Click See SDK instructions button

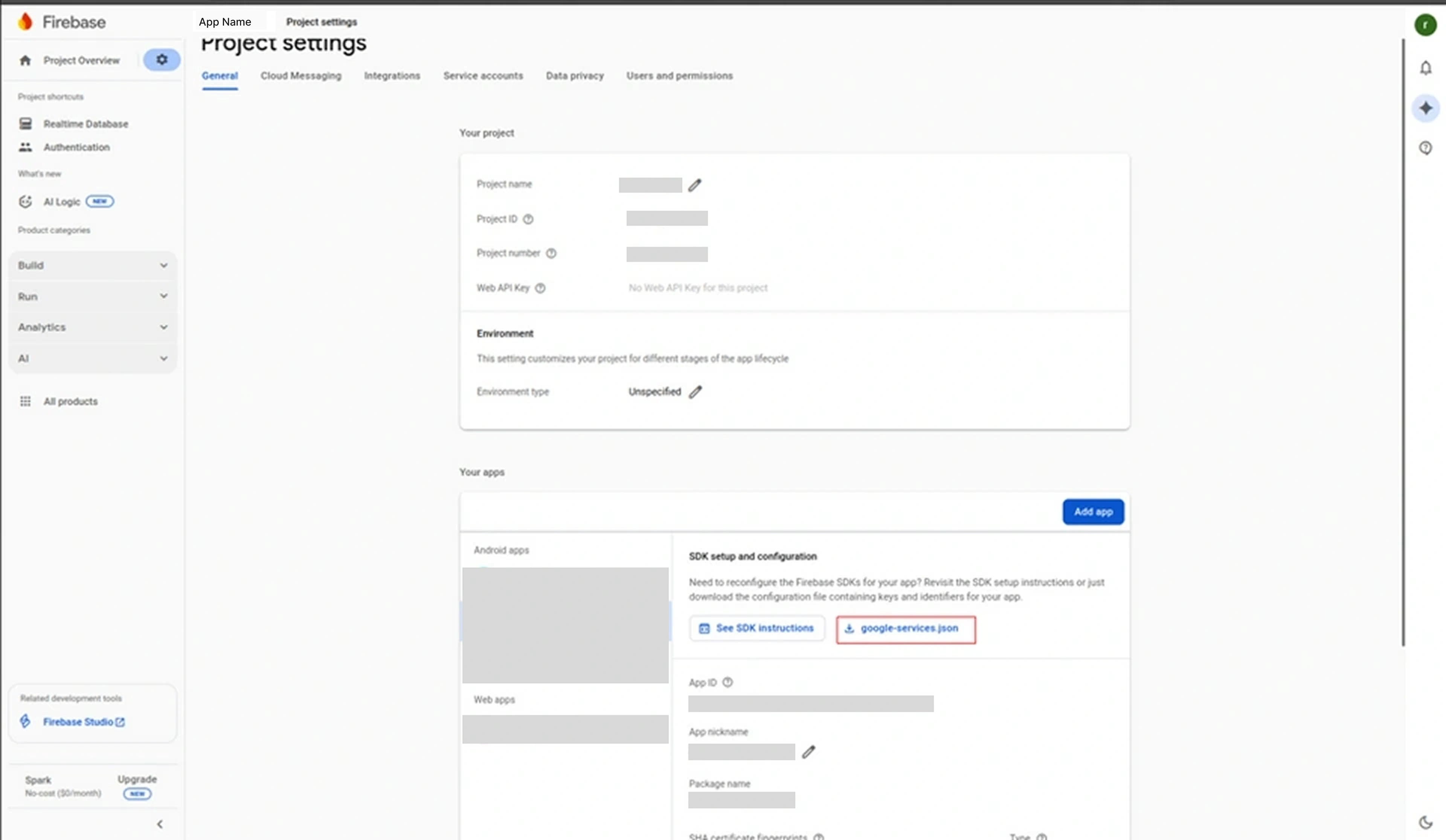coord(757,628)
